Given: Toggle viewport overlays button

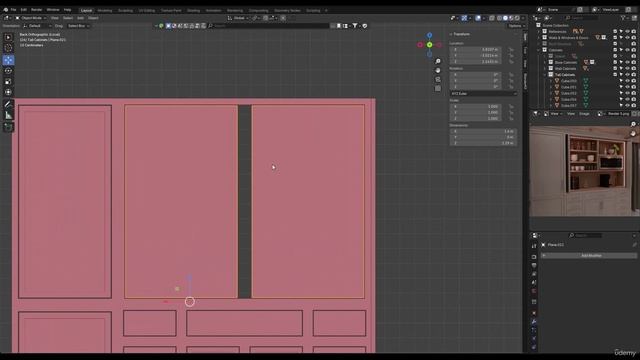Looking at the screenshot, I should click(478, 18).
